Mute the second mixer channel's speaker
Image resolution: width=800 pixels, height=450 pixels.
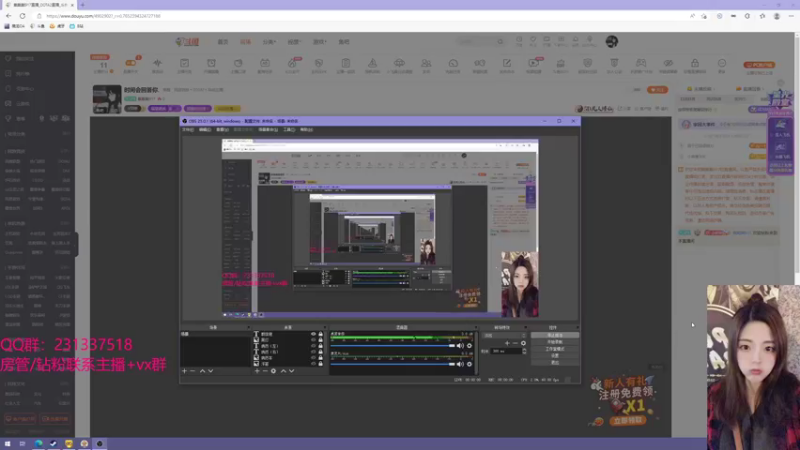click(x=460, y=364)
